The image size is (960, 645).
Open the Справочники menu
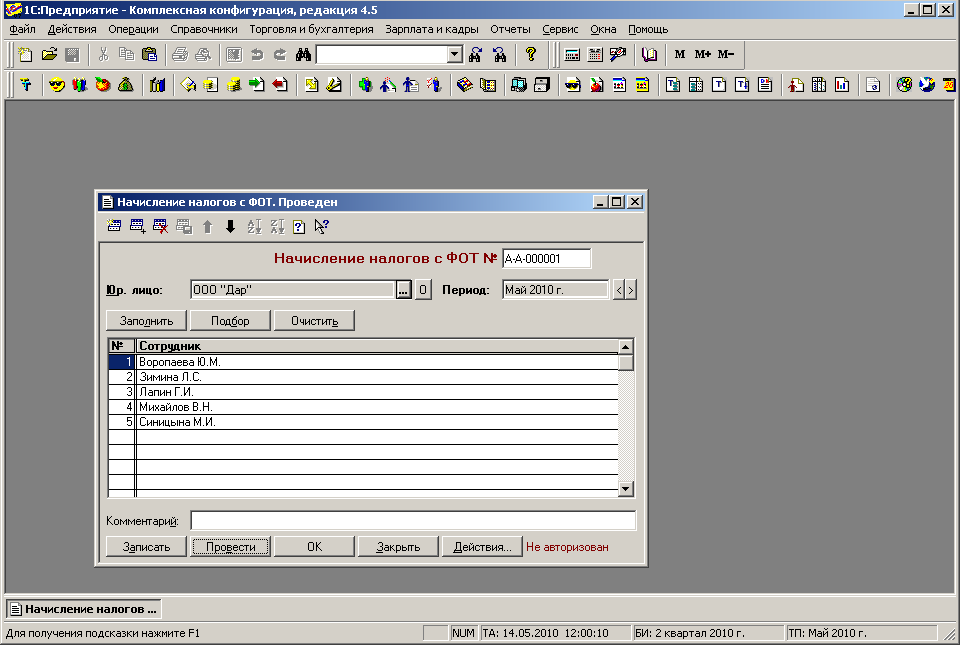204,29
